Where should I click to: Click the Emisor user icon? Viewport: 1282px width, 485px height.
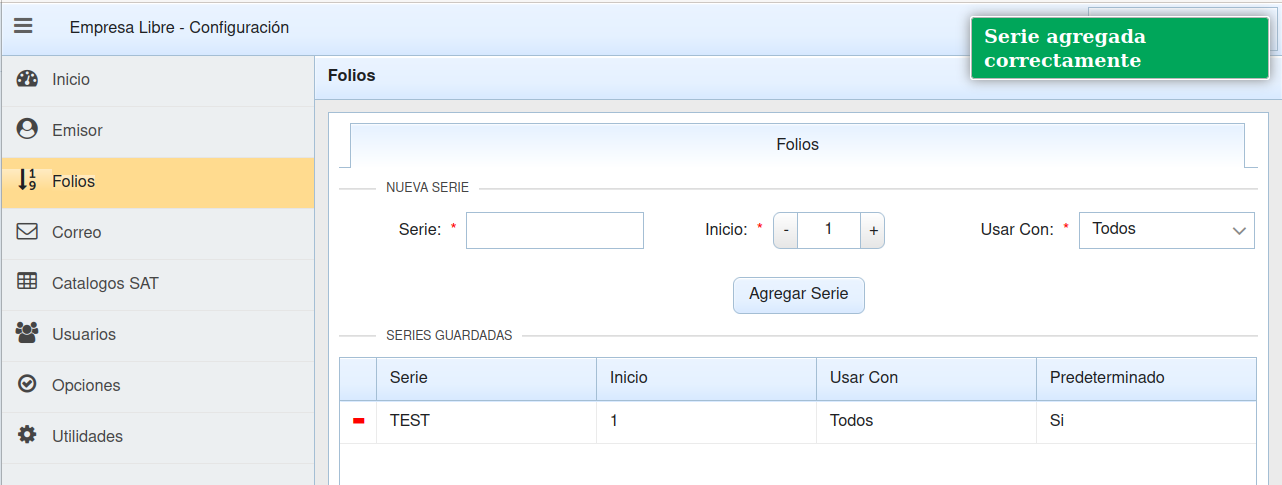click(27, 130)
